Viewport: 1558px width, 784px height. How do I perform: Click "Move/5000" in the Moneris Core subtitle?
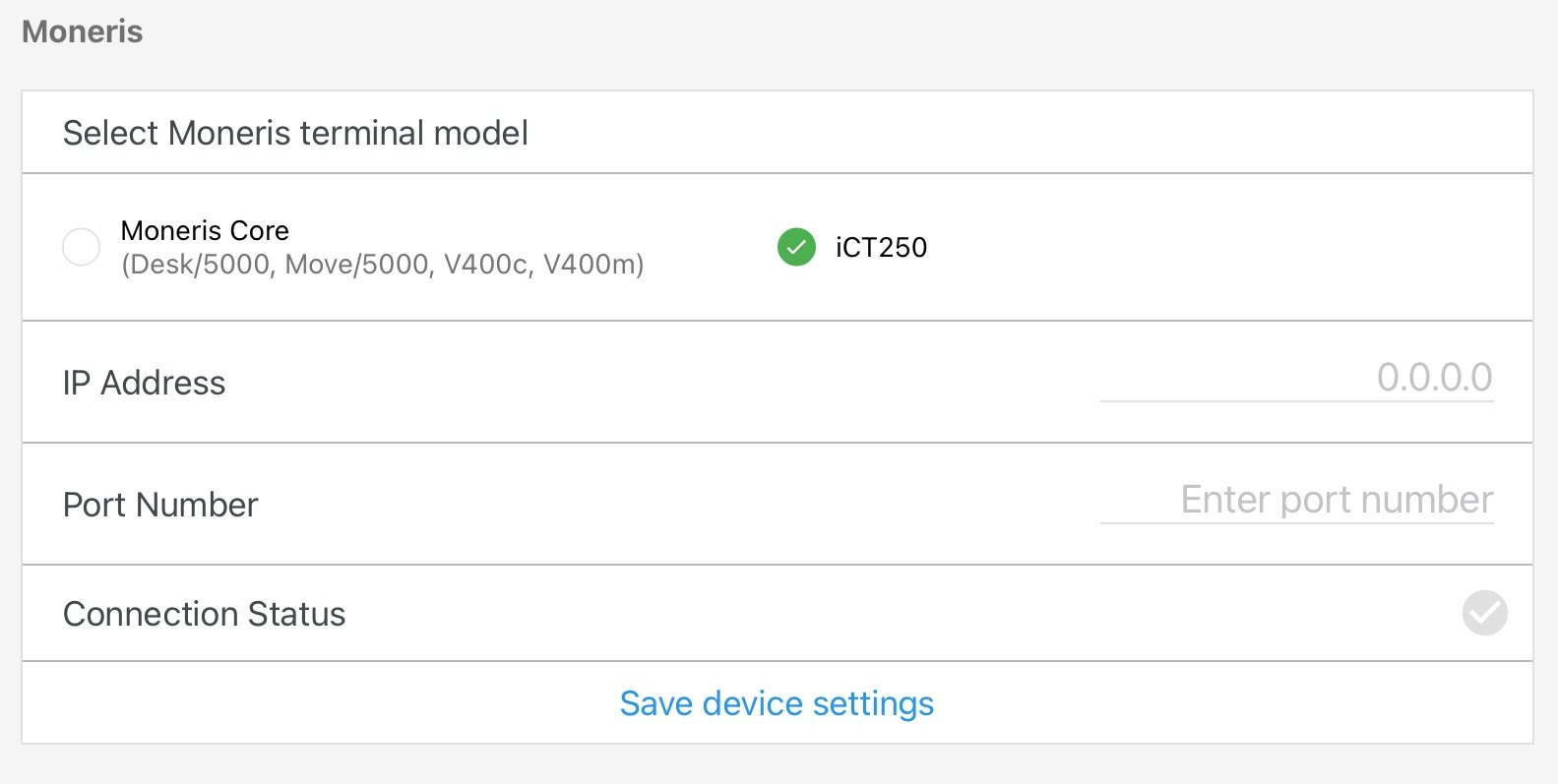pos(358,265)
